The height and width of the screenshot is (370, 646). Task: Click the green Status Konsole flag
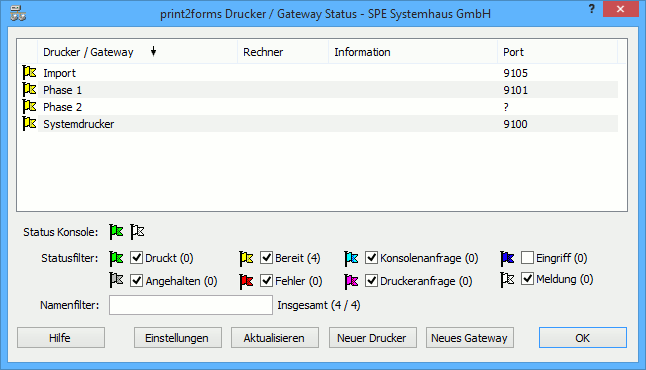click(x=116, y=232)
